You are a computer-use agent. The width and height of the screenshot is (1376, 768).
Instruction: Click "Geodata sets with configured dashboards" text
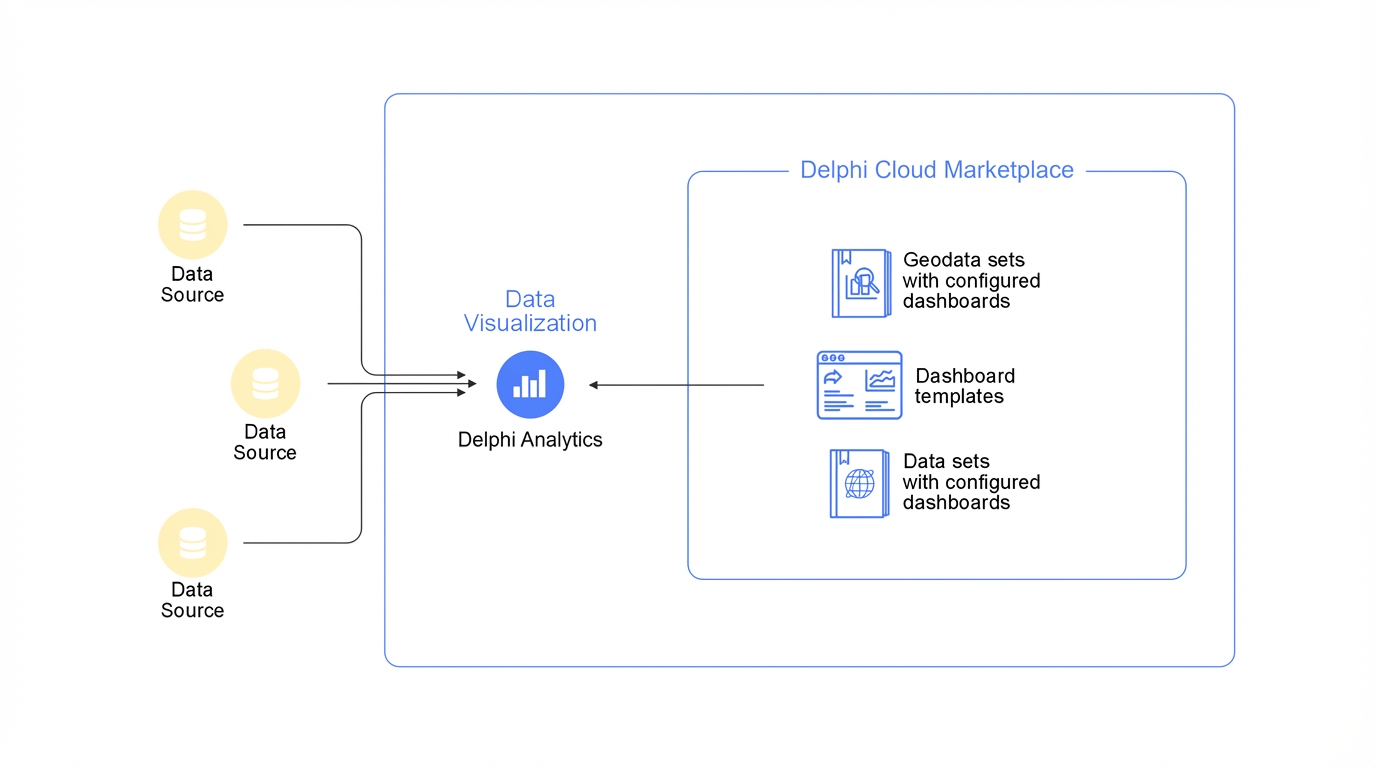(x=971, y=281)
